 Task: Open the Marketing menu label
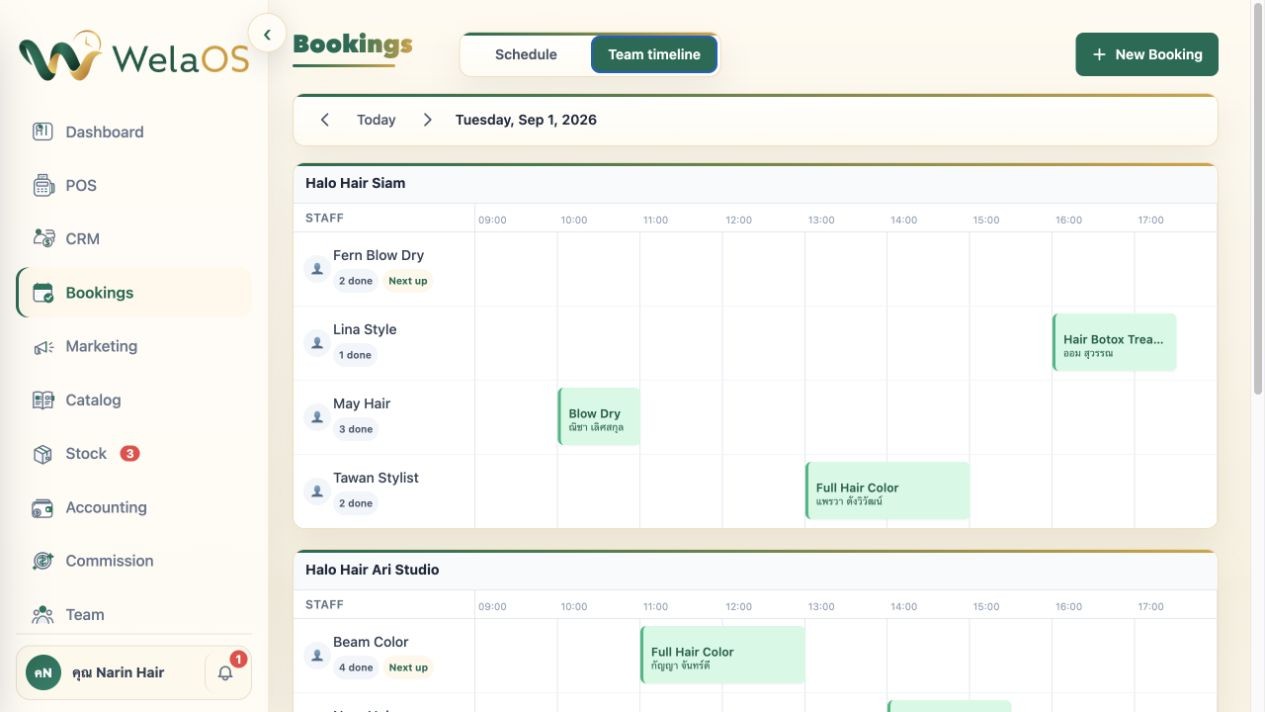(101, 346)
